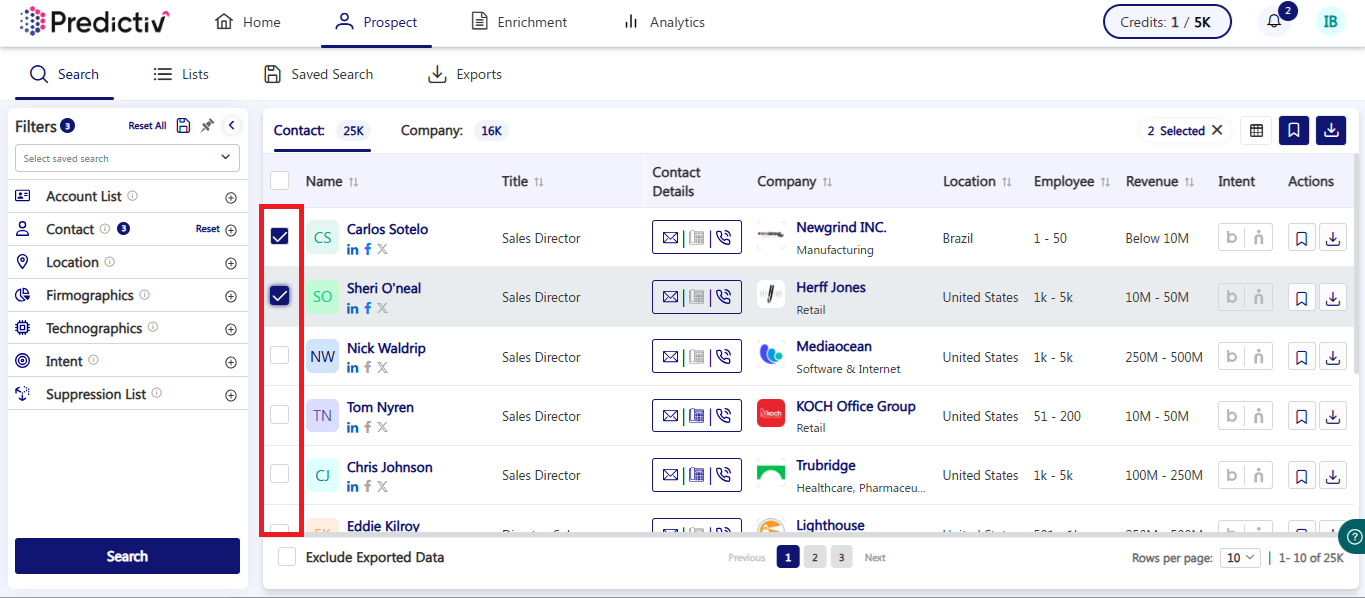Screen dimensions: 1365x598
Task: Uncheck the Sheri O'neal row checkbox
Action: click(x=280, y=295)
